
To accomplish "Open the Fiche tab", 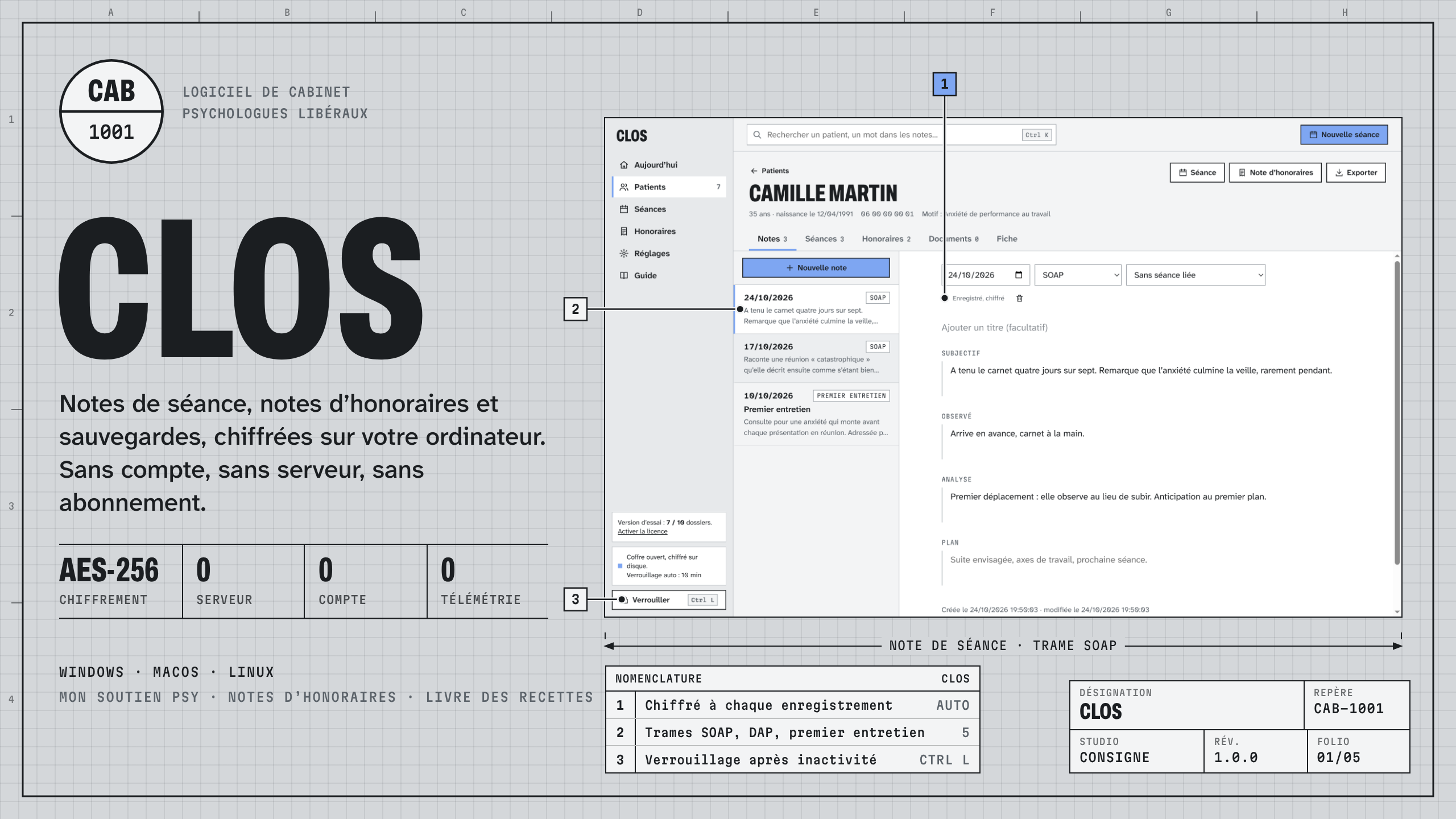I will [x=1007, y=239].
